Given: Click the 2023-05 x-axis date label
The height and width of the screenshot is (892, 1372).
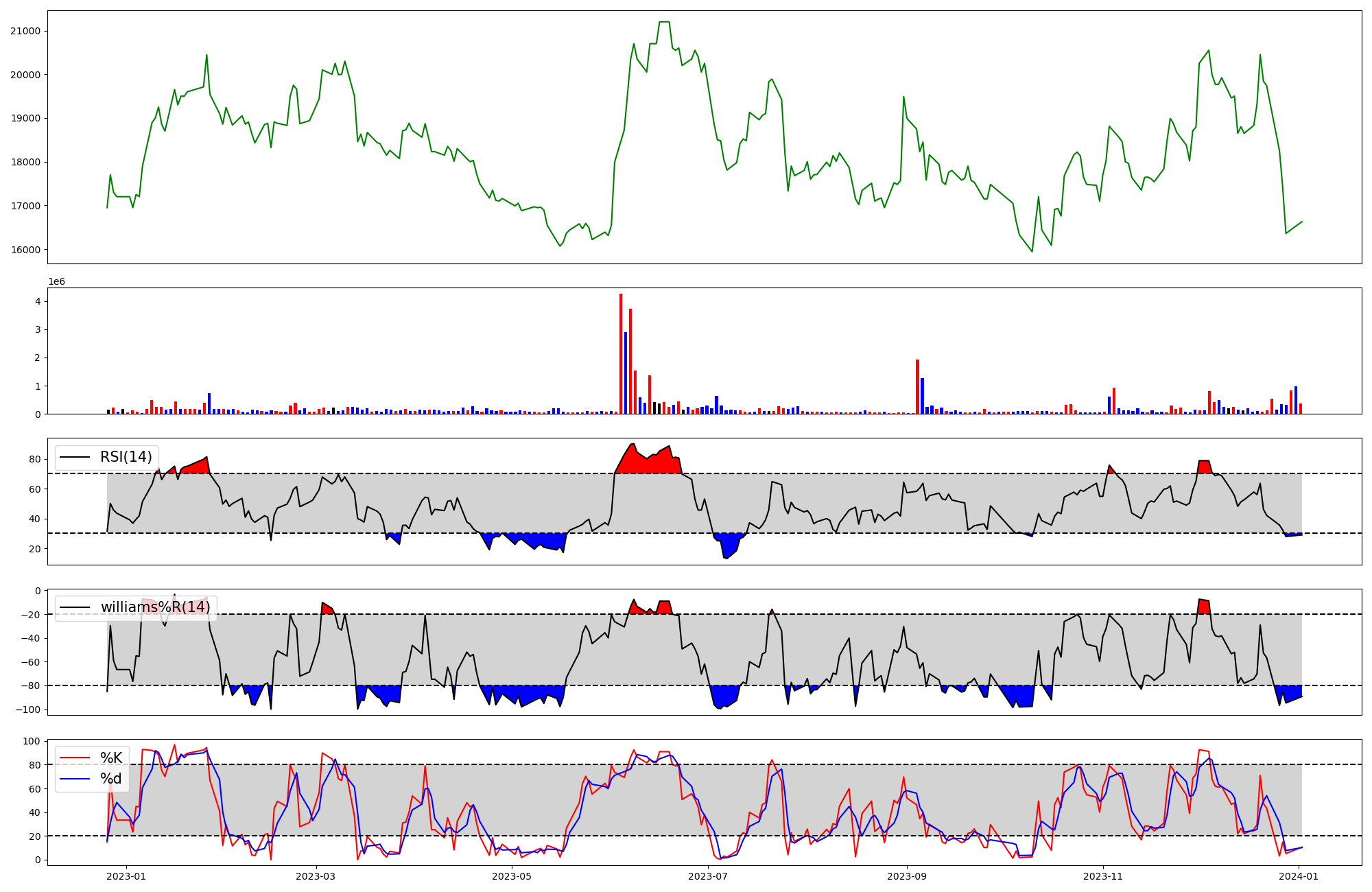Looking at the screenshot, I should click(x=512, y=876).
